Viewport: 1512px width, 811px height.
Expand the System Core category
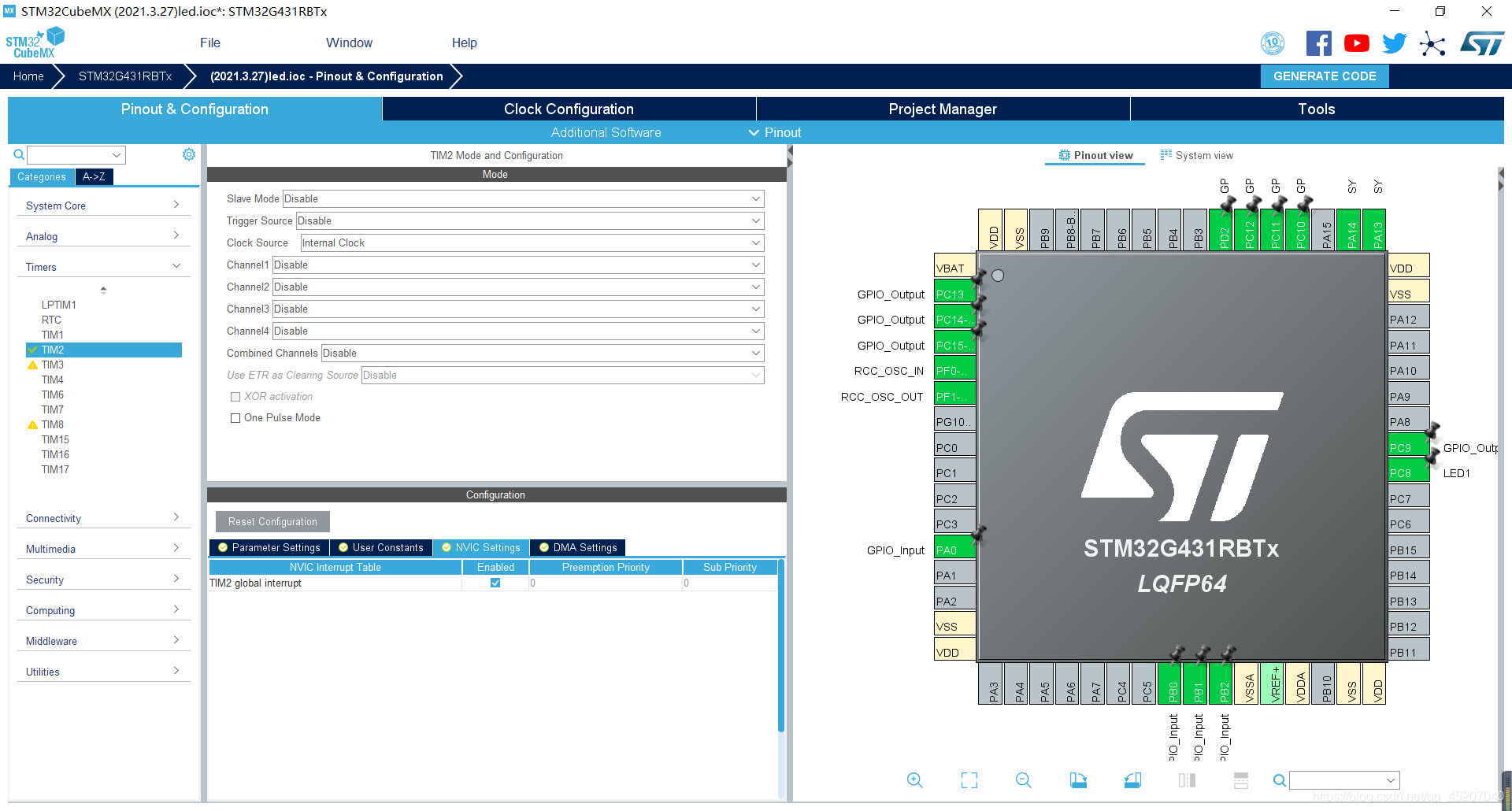[x=103, y=206]
